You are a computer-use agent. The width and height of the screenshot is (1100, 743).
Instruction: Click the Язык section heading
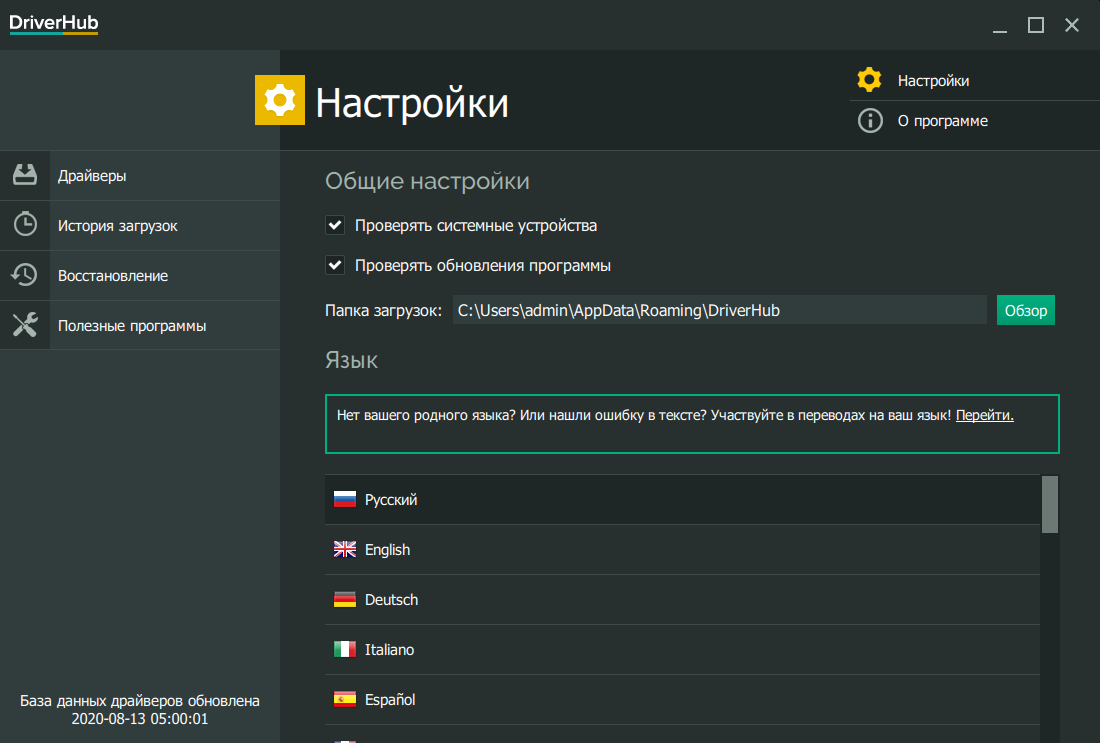tap(351, 360)
